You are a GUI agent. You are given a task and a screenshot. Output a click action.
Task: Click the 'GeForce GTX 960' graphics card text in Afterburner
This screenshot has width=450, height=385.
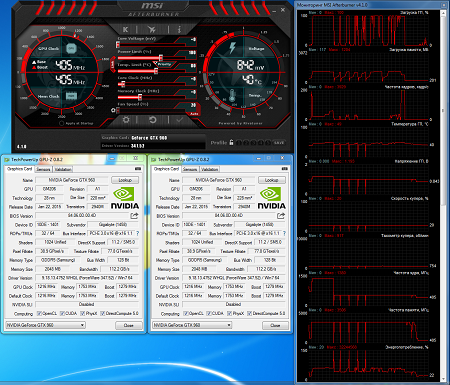149,138
